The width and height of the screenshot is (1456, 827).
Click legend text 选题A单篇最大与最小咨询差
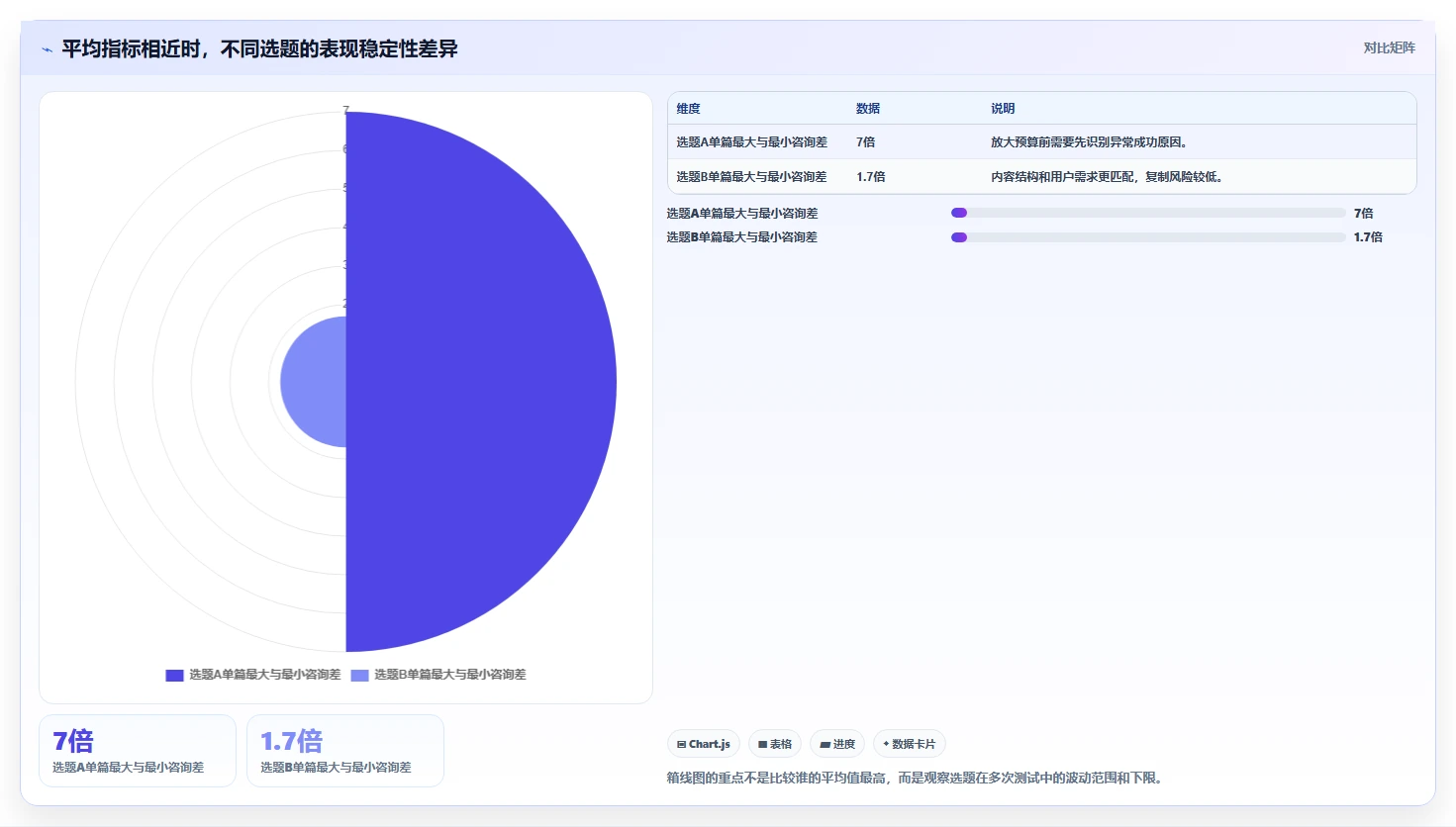pyautogui.click(x=264, y=675)
